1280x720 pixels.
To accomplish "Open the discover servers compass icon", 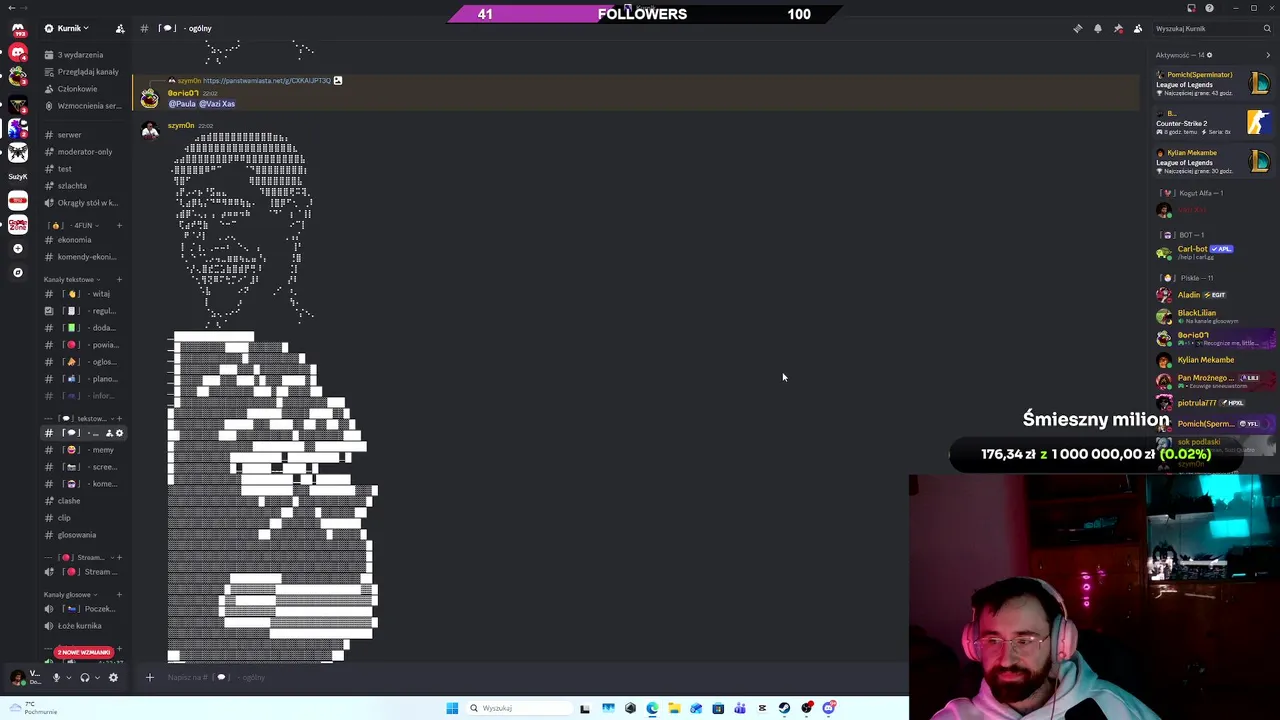I will pyautogui.click(x=18, y=272).
